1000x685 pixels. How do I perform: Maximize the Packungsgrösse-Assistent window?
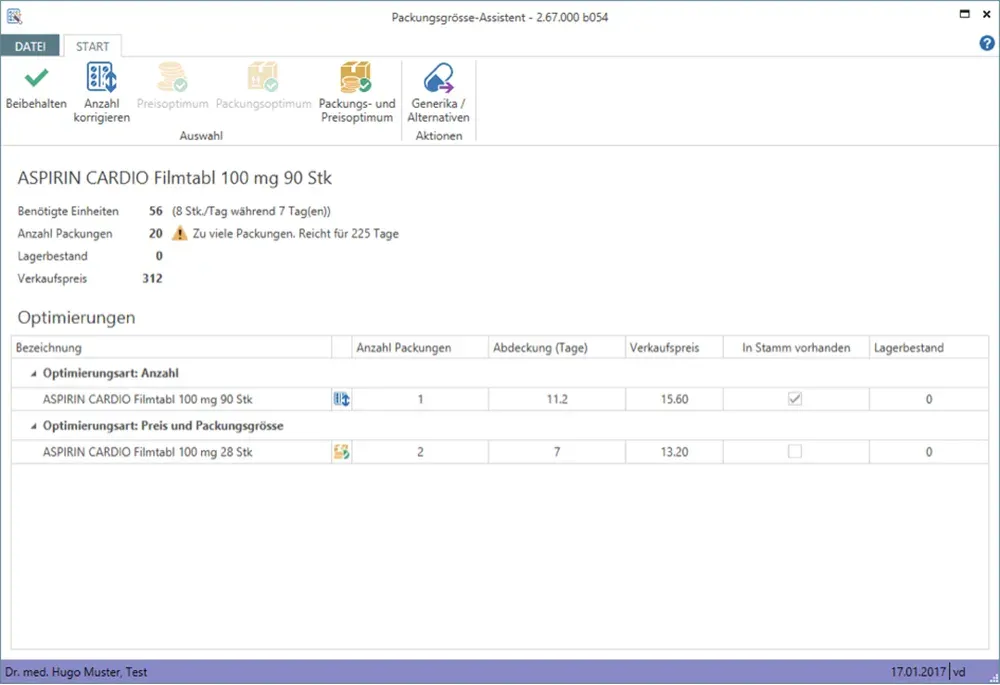[964, 14]
